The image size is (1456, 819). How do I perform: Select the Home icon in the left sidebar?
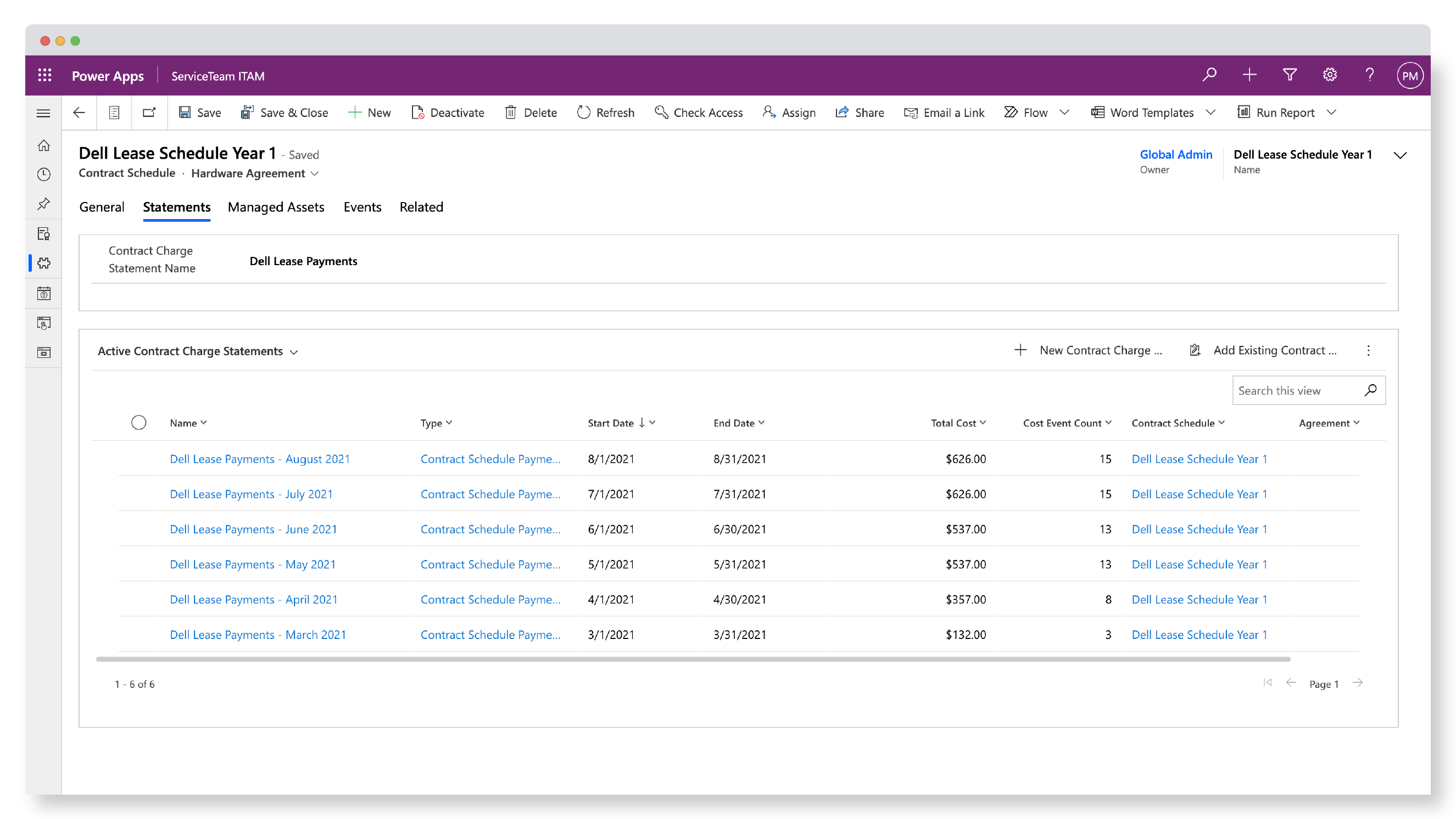43,145
